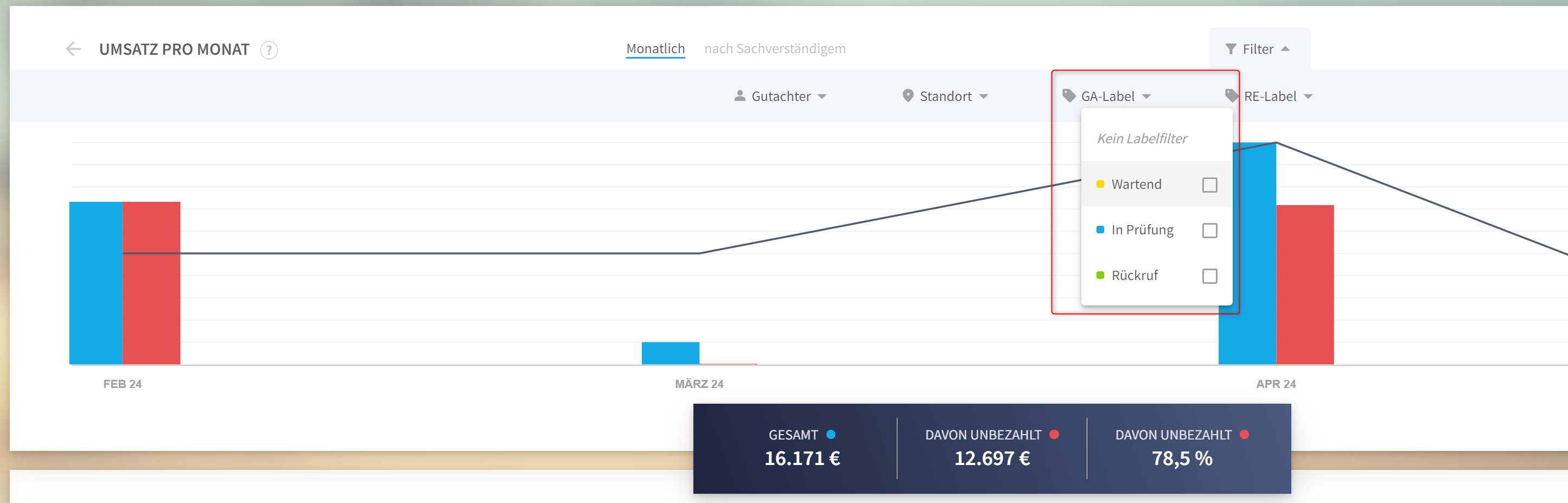Go back using the left arrow icon

pos(73,49)
